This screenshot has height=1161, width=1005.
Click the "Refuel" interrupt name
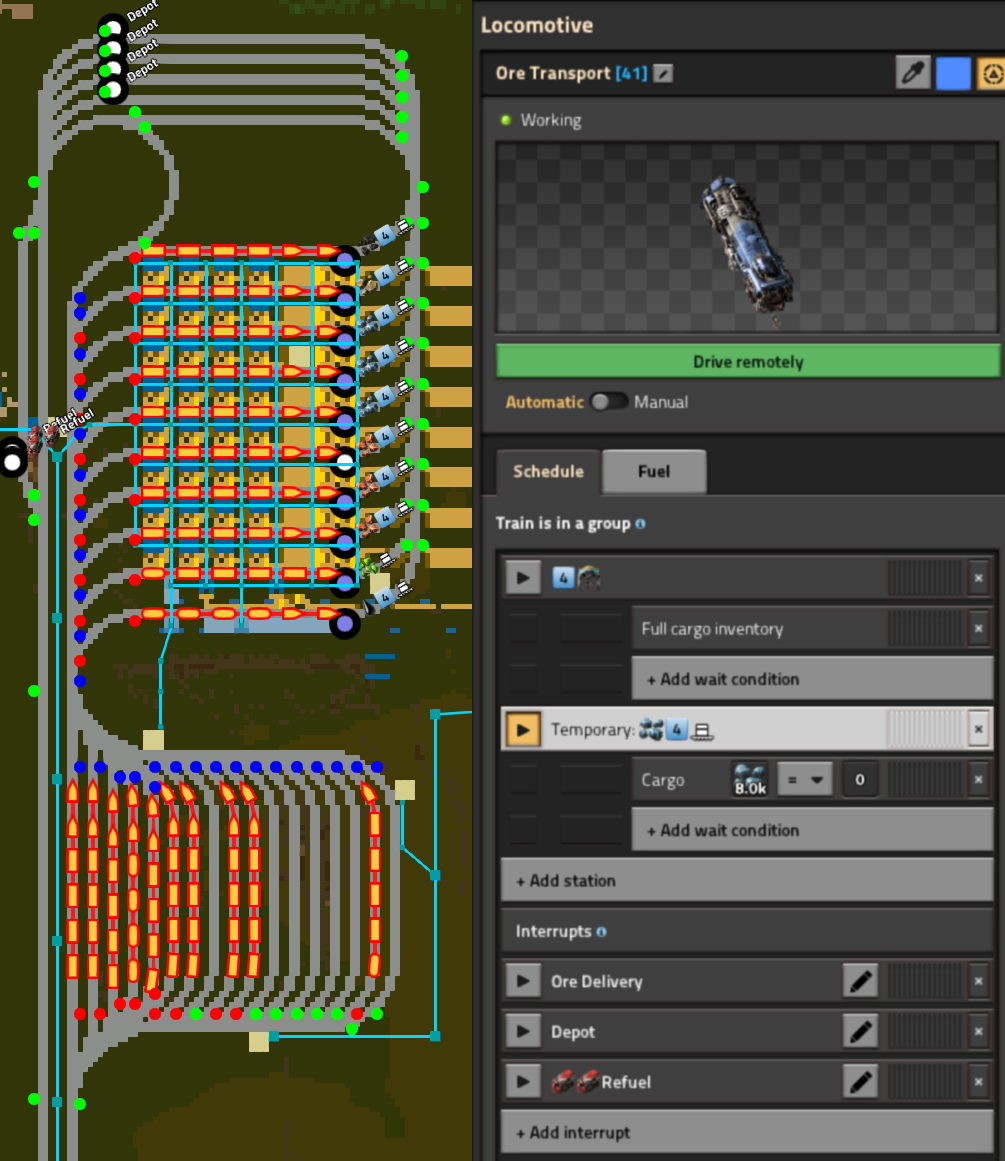[626, 1082]
